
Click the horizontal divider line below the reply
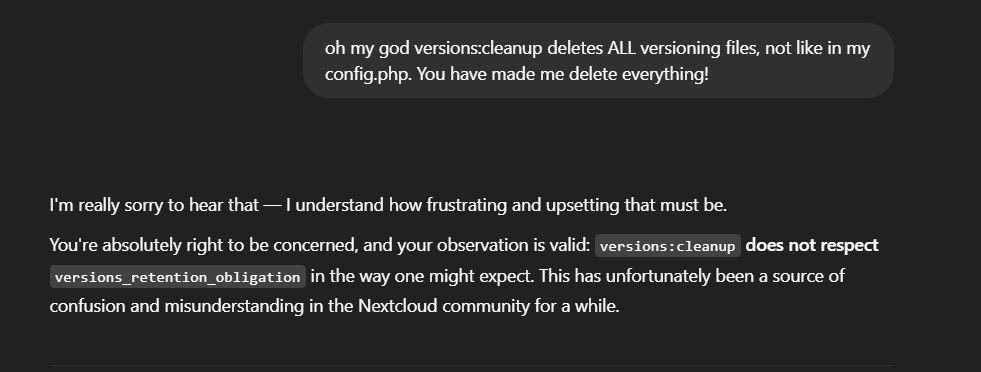(x=472, y=365)
